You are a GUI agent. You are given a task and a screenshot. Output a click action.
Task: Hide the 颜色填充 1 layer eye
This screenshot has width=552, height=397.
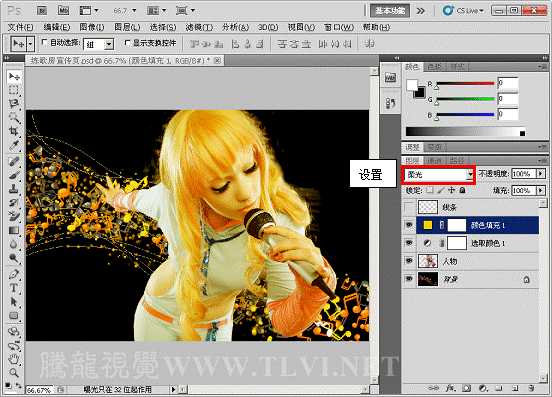[x=409, y=225]
